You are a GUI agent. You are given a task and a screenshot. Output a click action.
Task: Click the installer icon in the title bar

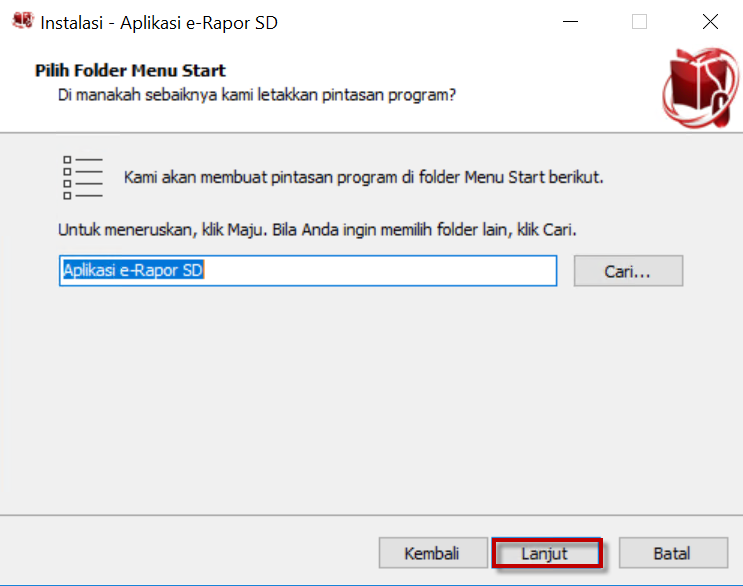point(22,21)
